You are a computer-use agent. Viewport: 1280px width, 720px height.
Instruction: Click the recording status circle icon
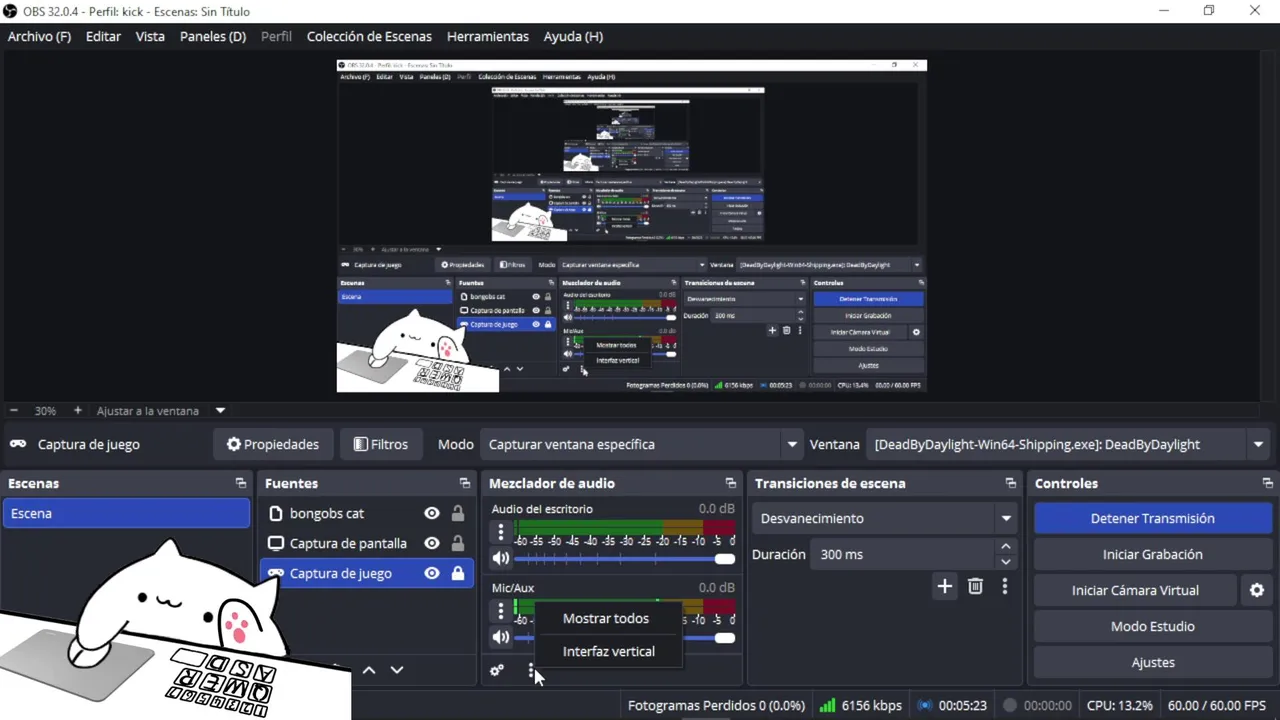(1010, 705)
